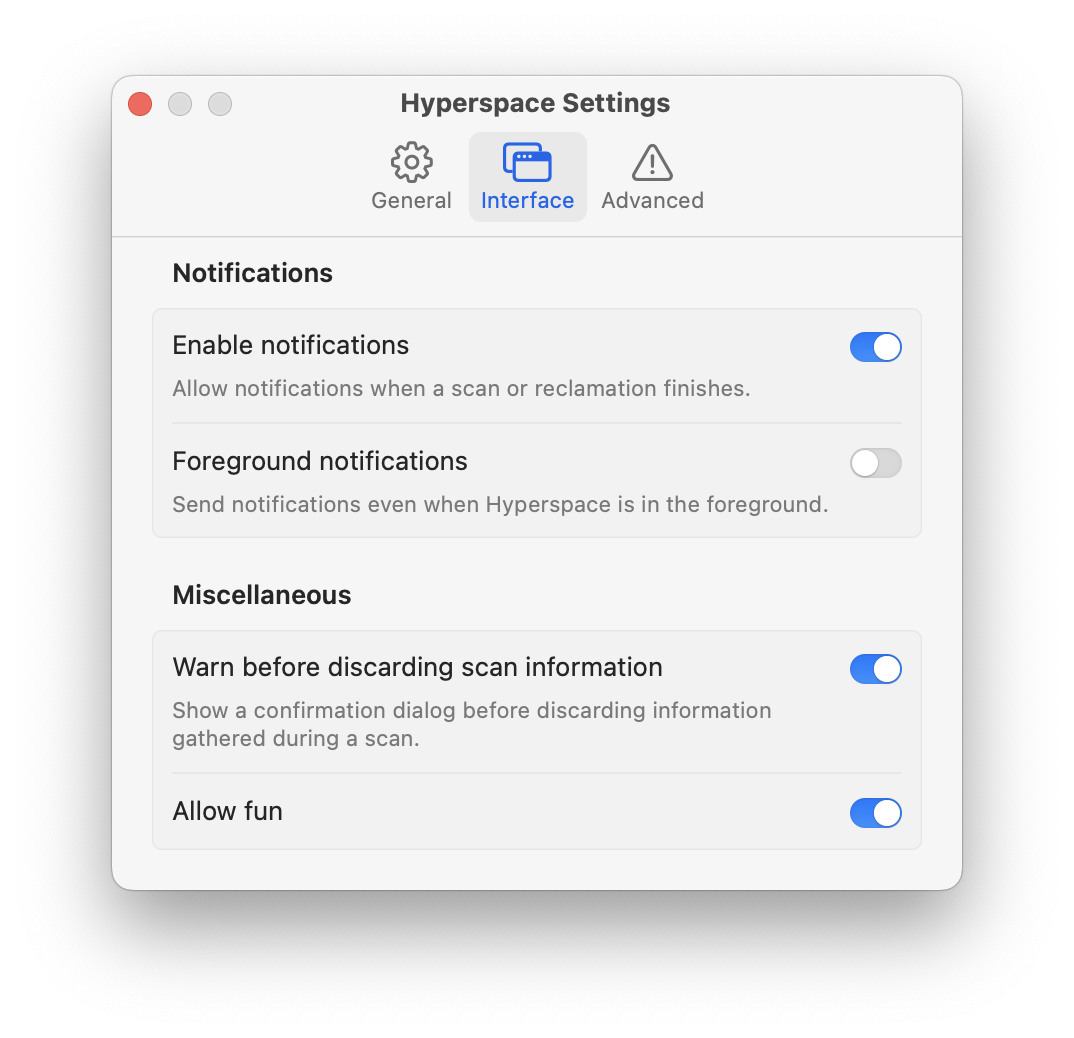Click the Hyperspace Settings window title

535,103
